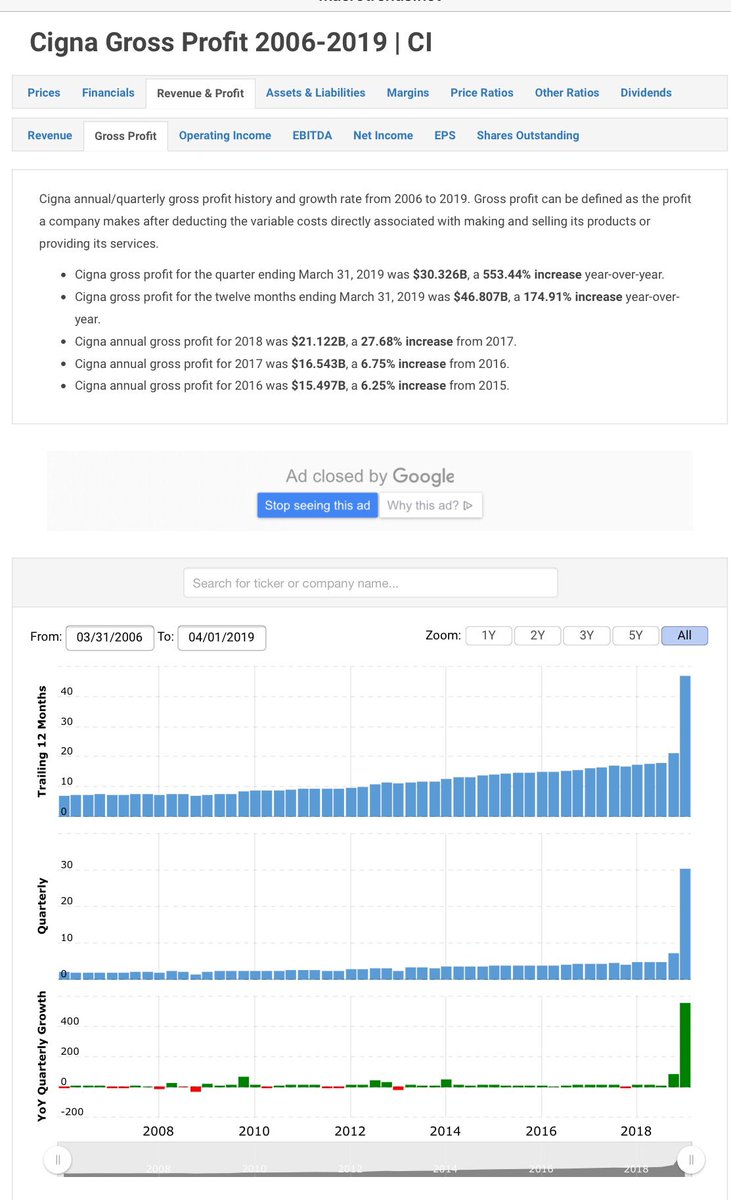Screen dimensions: 731x1200
Task: Focus the ticker or company search box
Action: [x=371, y=583]
